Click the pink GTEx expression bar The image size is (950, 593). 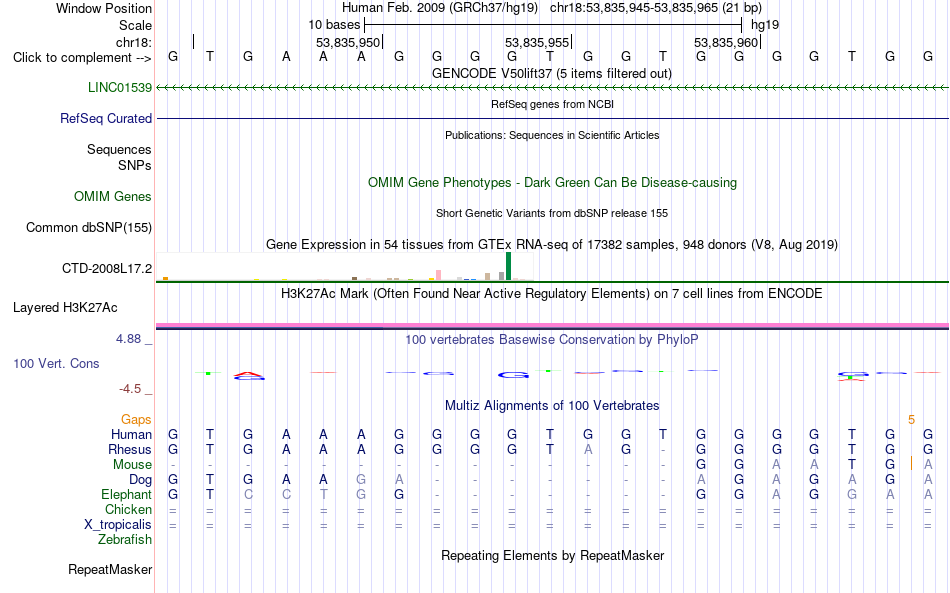click(x=439, y=275)
